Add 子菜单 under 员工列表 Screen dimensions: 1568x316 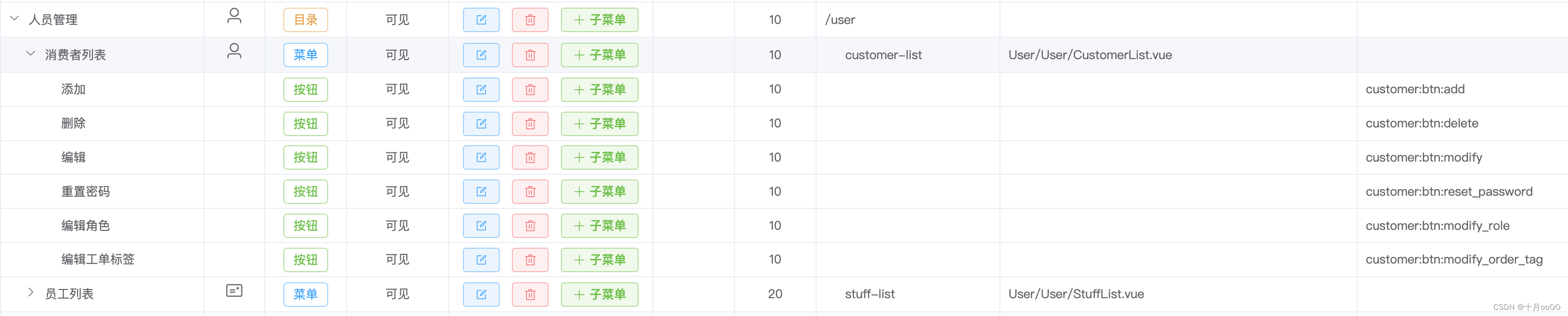(600, 295)
